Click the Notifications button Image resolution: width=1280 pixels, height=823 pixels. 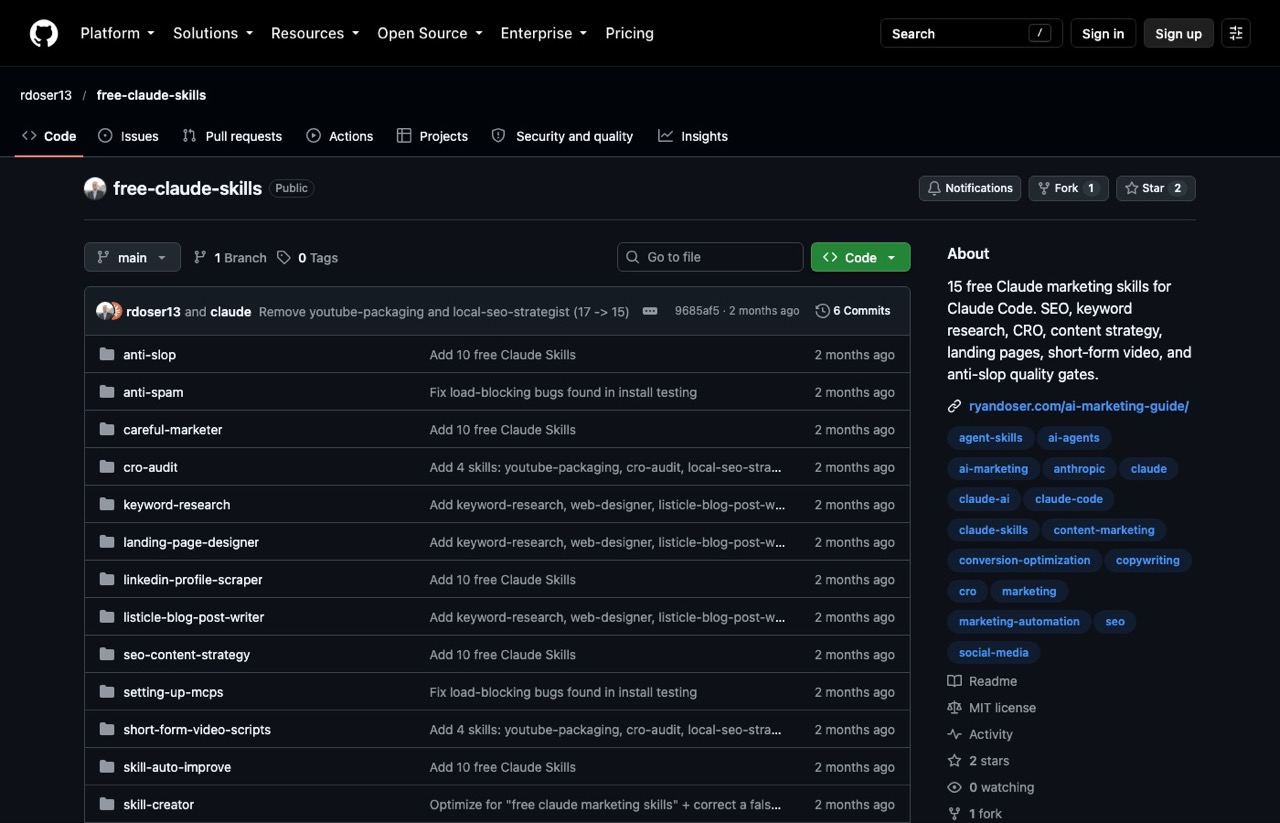(970, 188)
